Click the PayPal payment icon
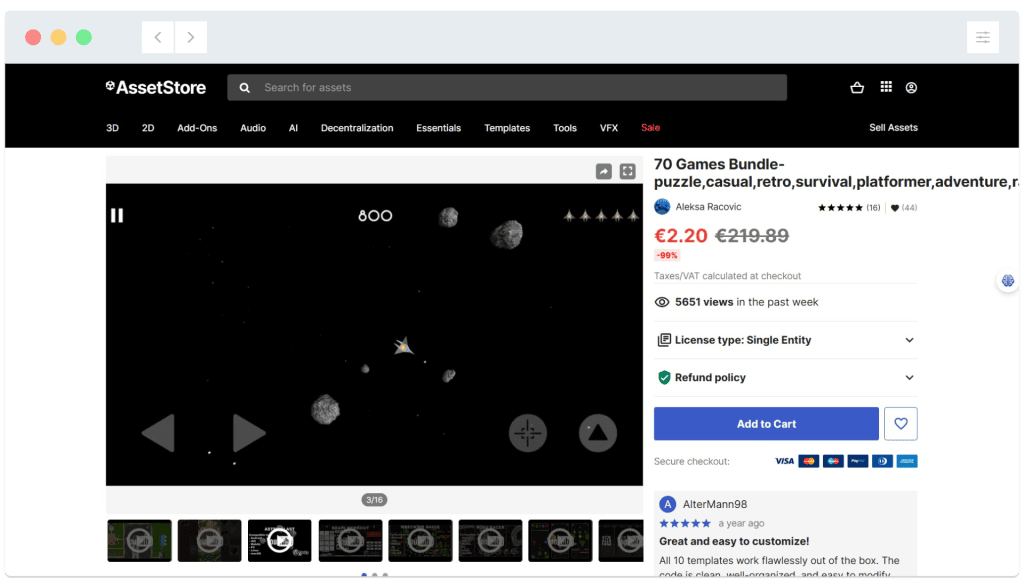The image size is (1024, 587). [x=857, y=461]
